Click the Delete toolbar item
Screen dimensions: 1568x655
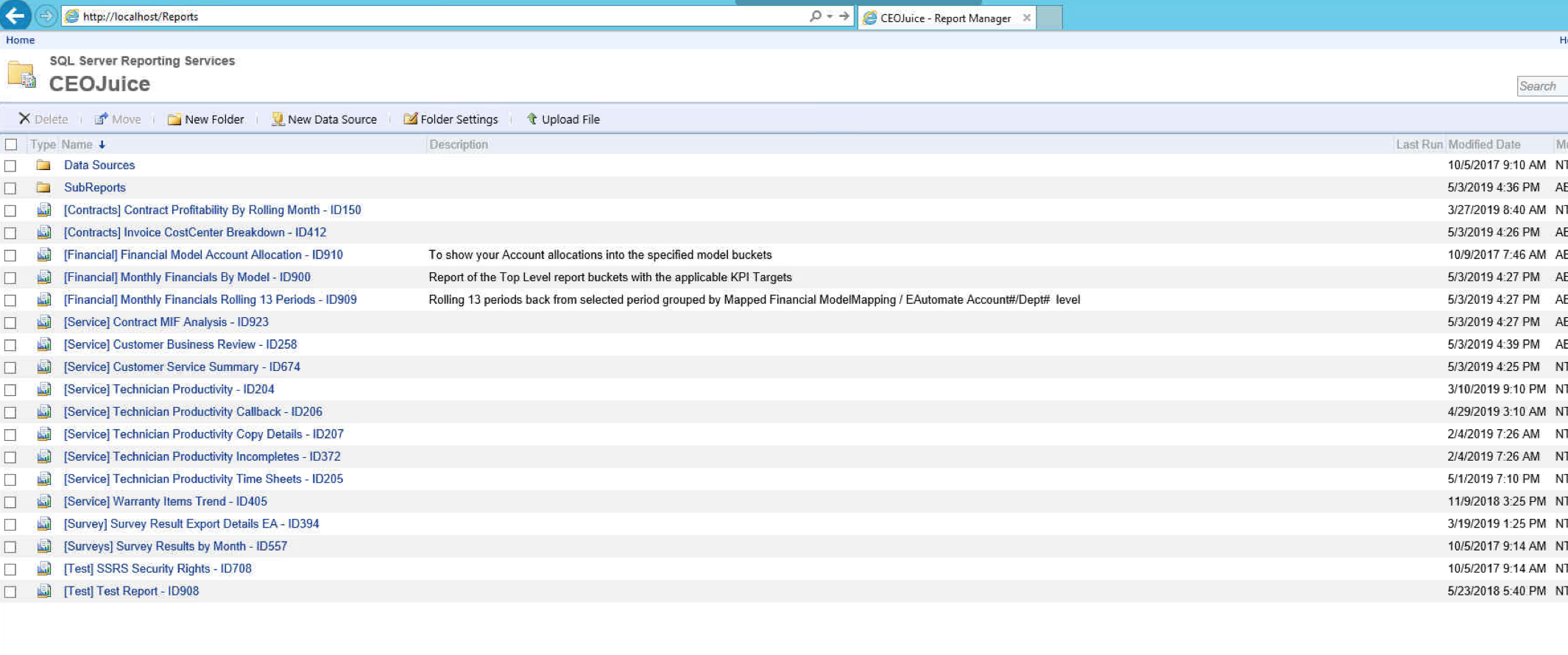43,119
